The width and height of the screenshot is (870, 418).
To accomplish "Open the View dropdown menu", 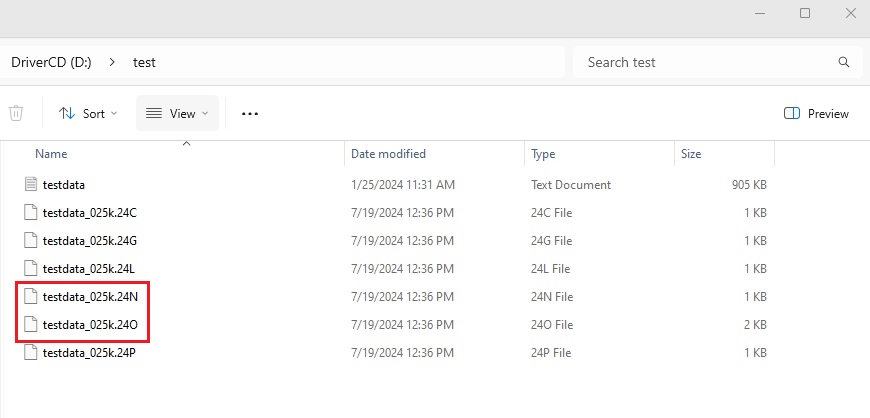I will [x=177, y=114].
